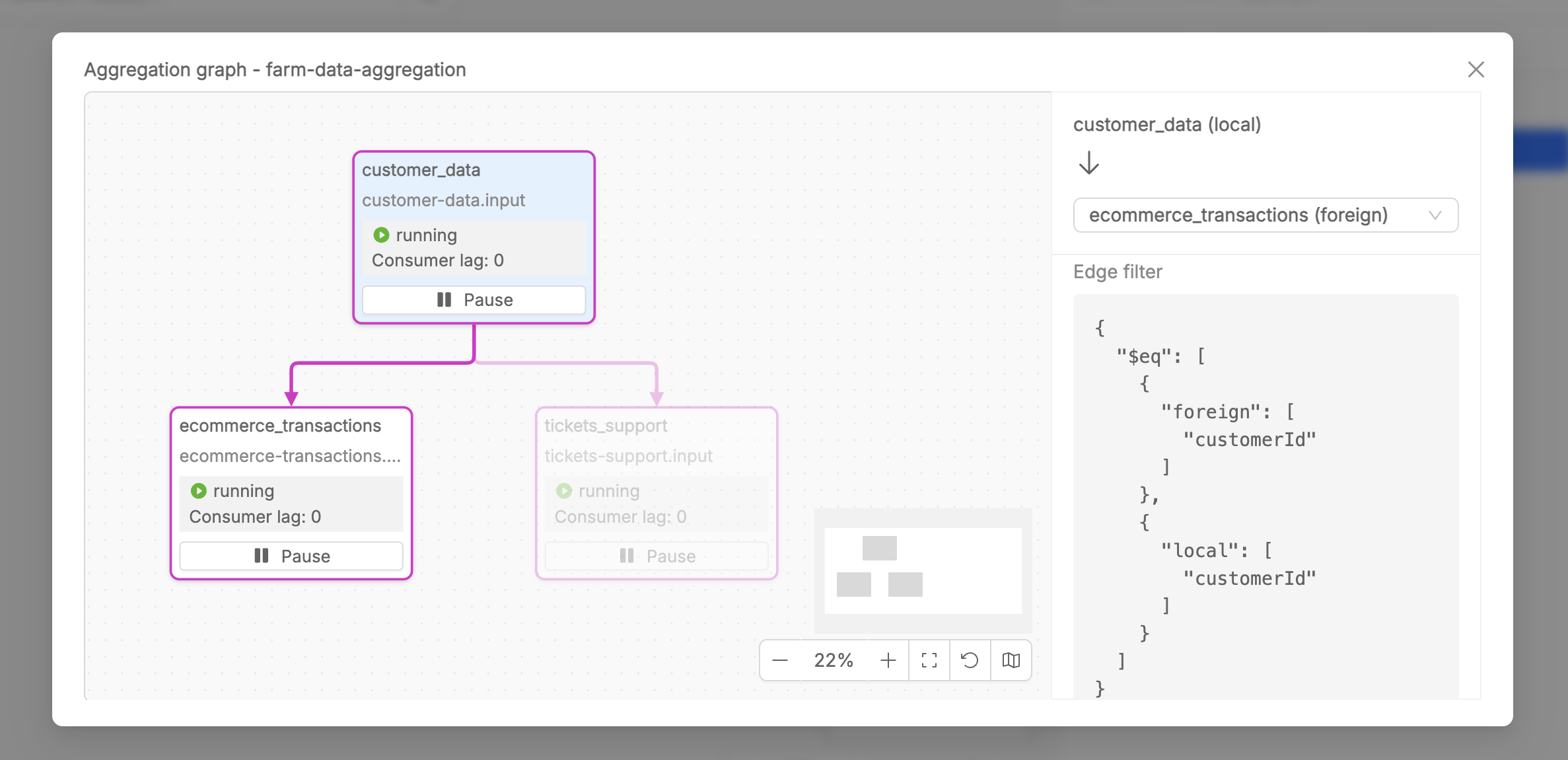Click the reset view rotation icon
1568x760 pixels.
(x=970, y=660)
